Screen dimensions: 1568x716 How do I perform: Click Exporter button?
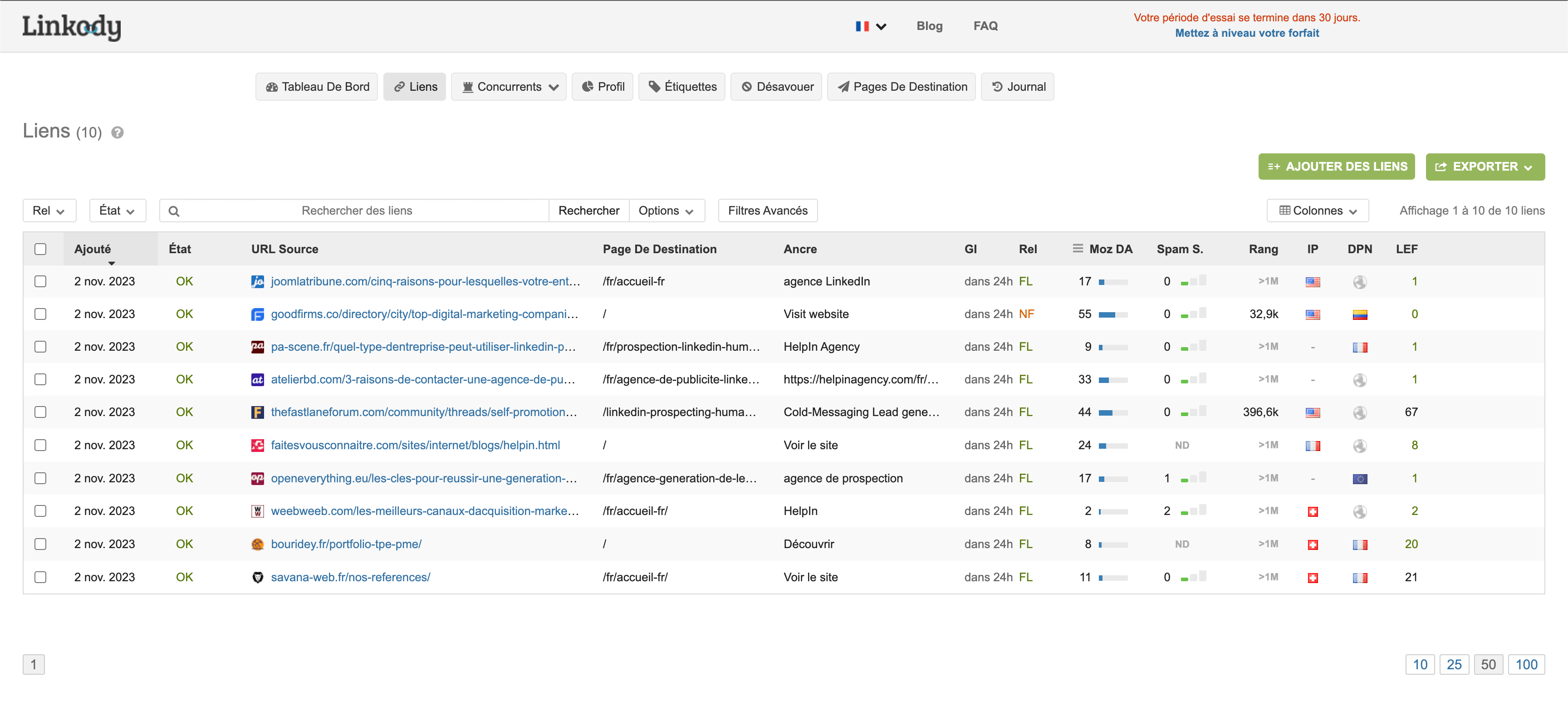click(1485, 167)
